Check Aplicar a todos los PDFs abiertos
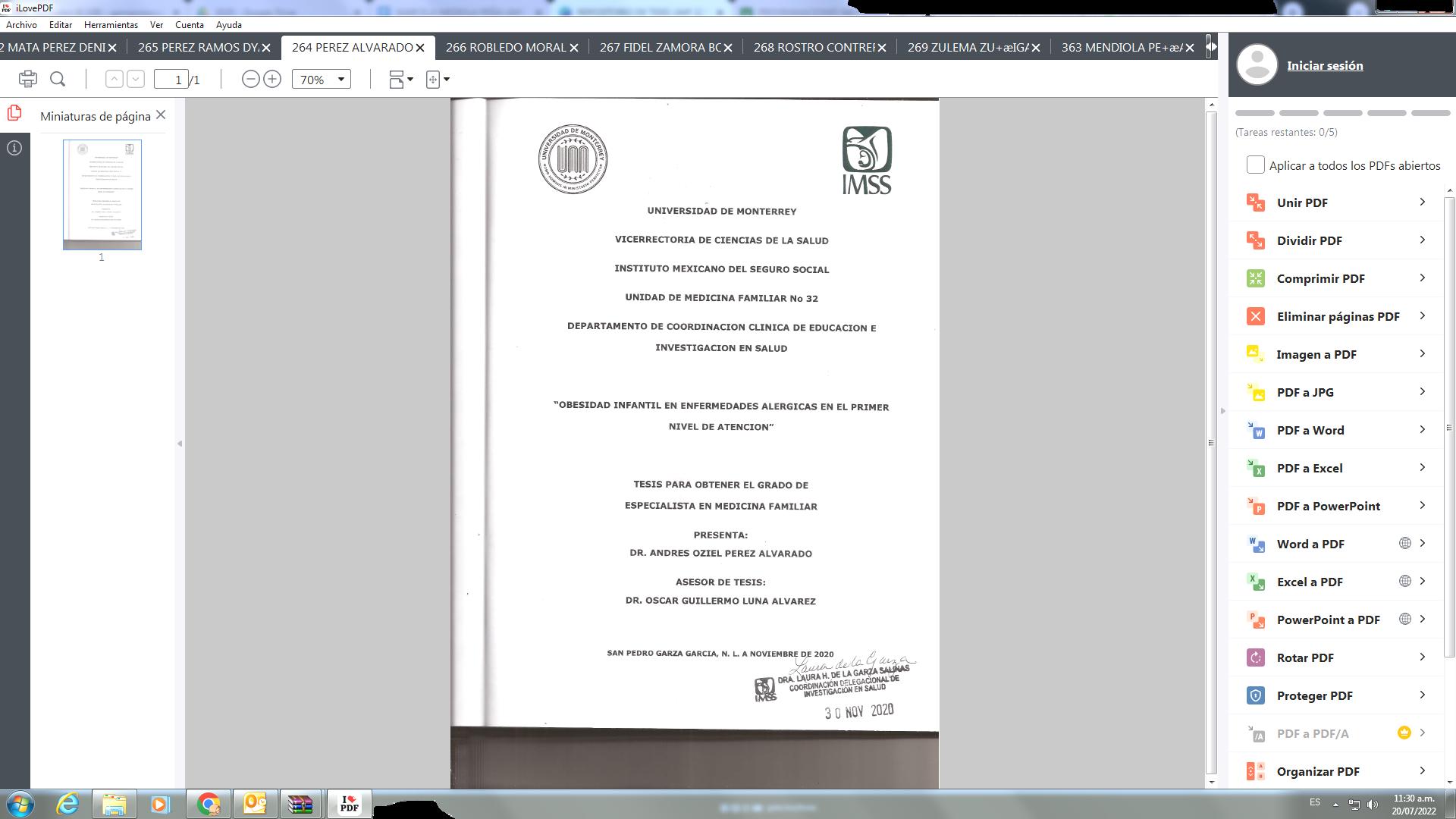Viewport: 1456px width, 819px height. (x=1256, y=165)
